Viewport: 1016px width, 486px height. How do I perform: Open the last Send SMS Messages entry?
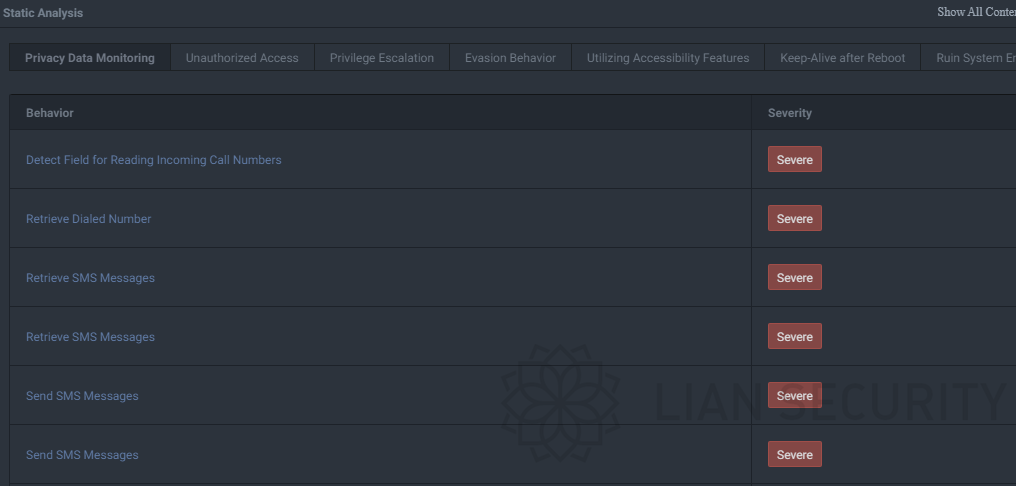click(x=82, y=454)
